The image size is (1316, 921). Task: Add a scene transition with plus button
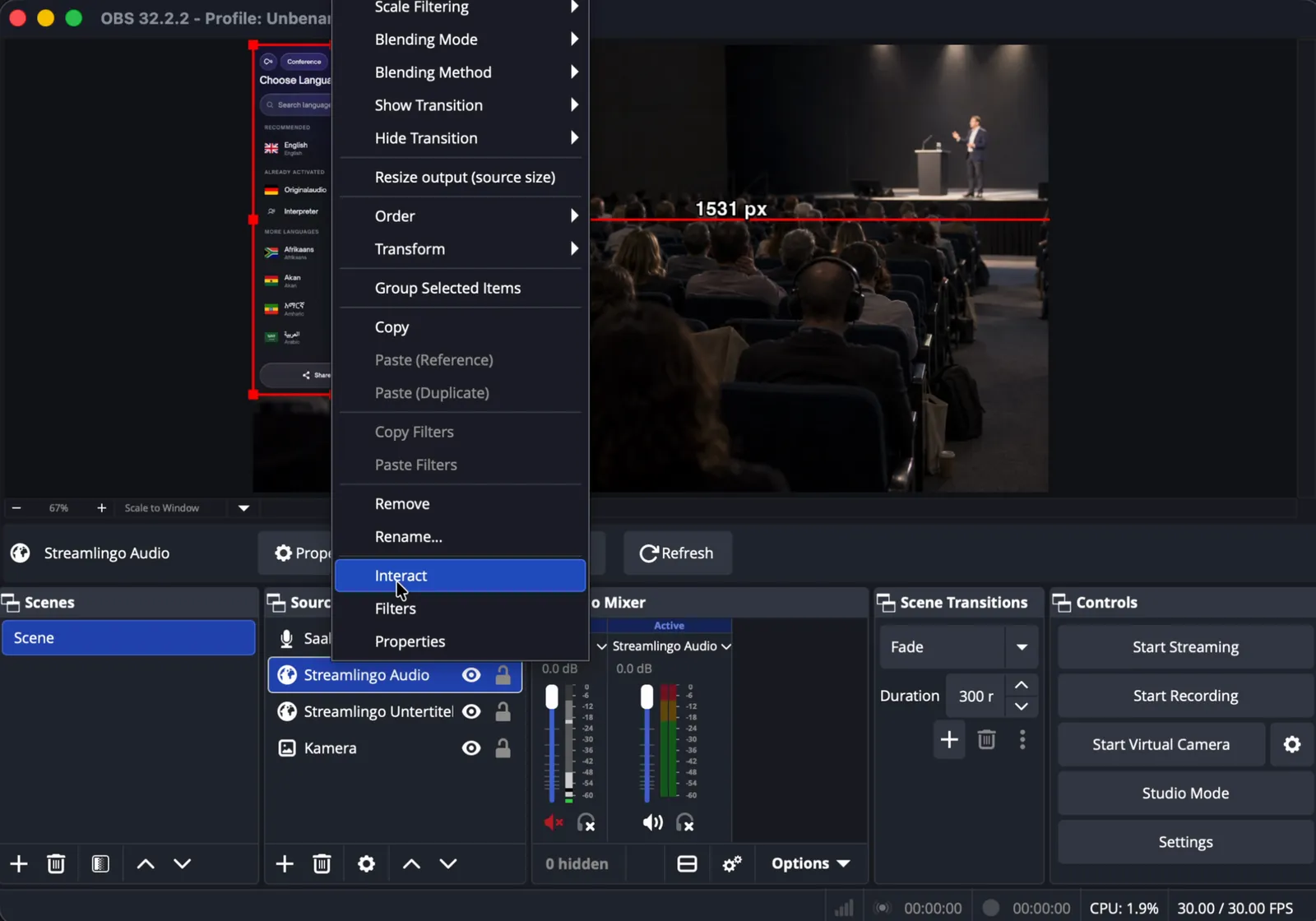pos(949,740)
